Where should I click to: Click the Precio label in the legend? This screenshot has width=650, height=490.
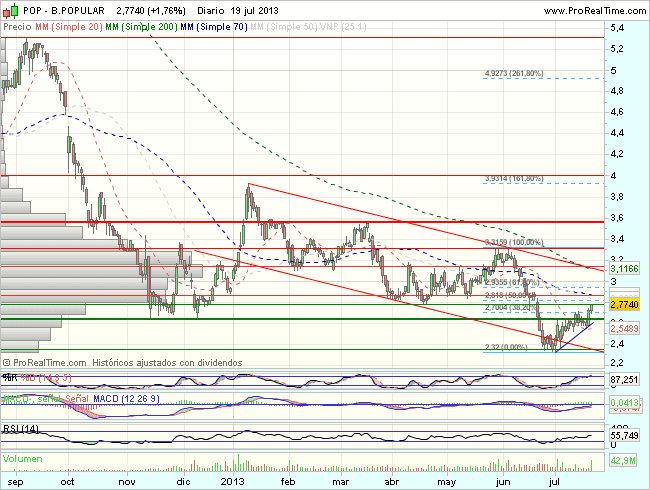[x=18, y=28]
